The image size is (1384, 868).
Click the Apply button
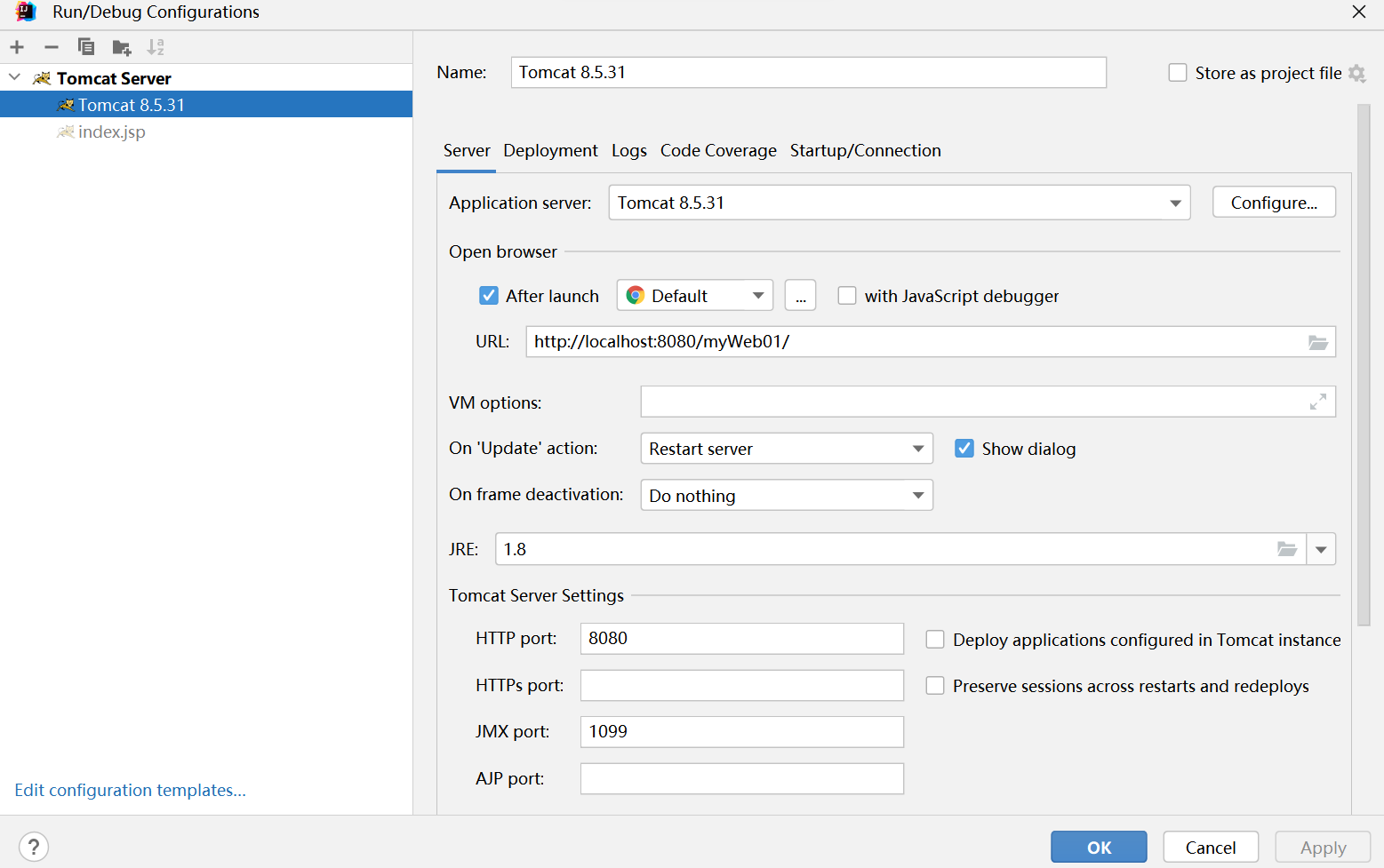(x=1323, y=847)
